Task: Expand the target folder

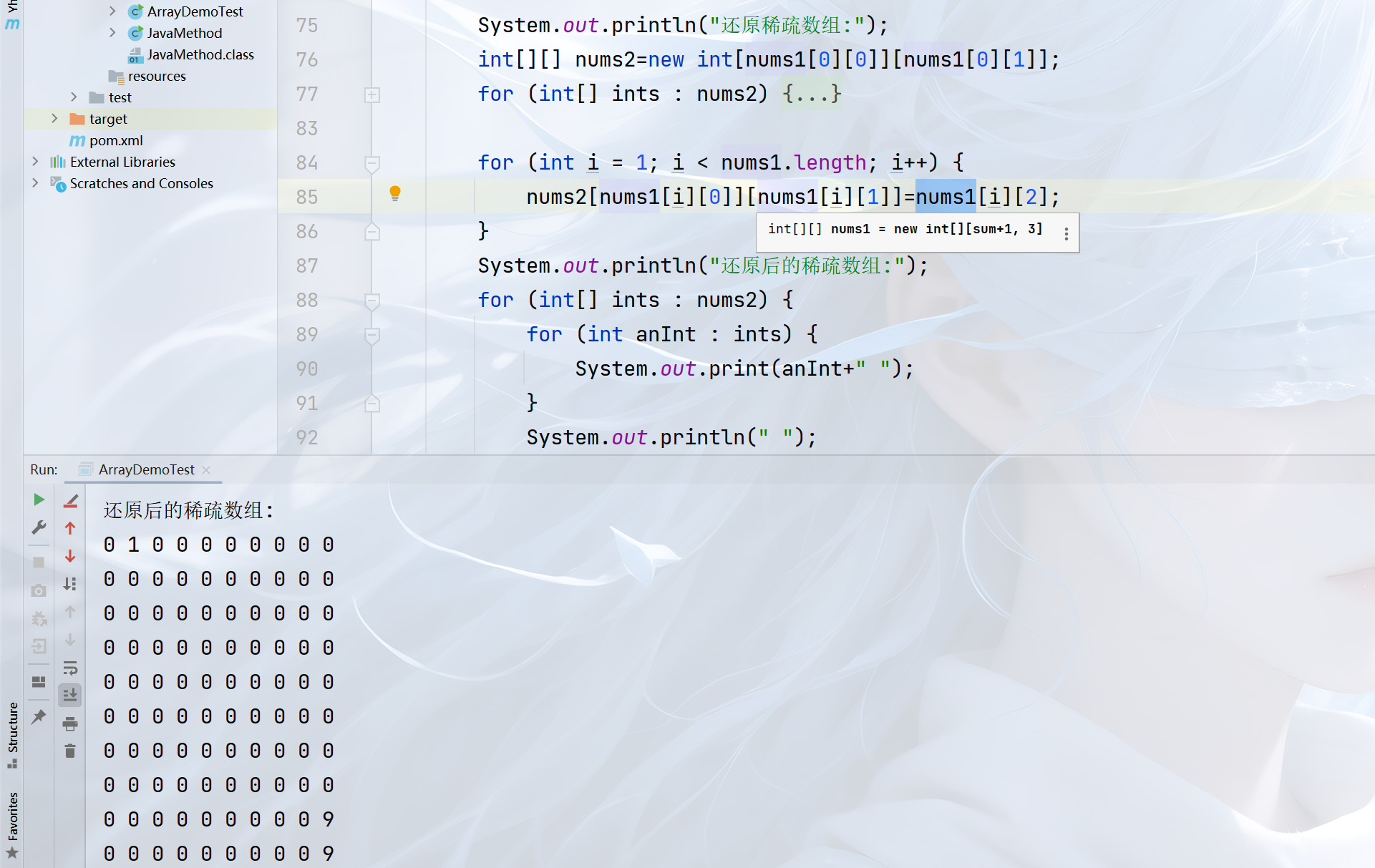Action: (x=54, y=119)
